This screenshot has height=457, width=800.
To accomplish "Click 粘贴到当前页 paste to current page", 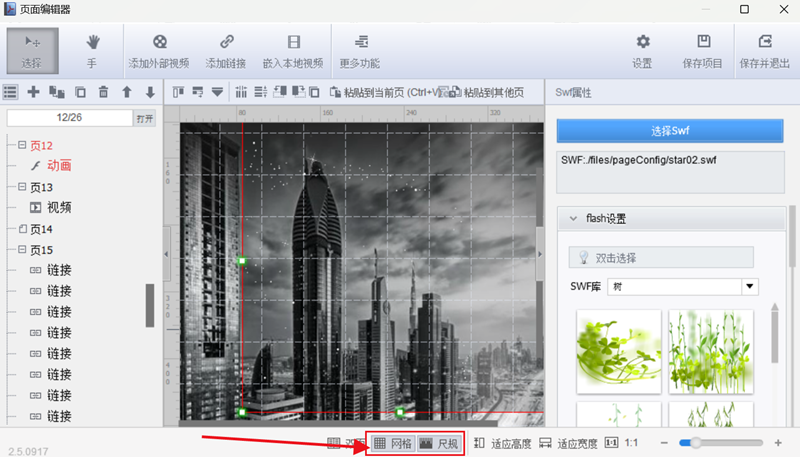I will coord(385,92).
